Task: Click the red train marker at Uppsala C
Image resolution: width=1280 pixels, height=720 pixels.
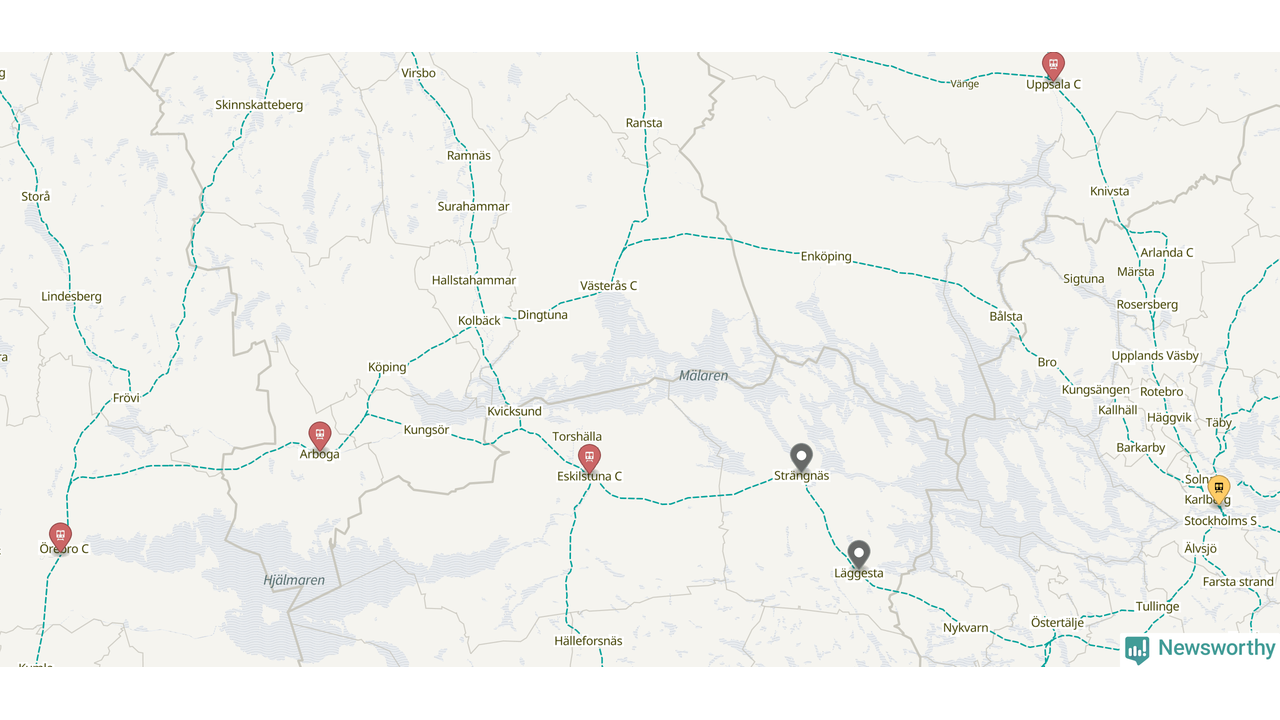Action: 1053,65
